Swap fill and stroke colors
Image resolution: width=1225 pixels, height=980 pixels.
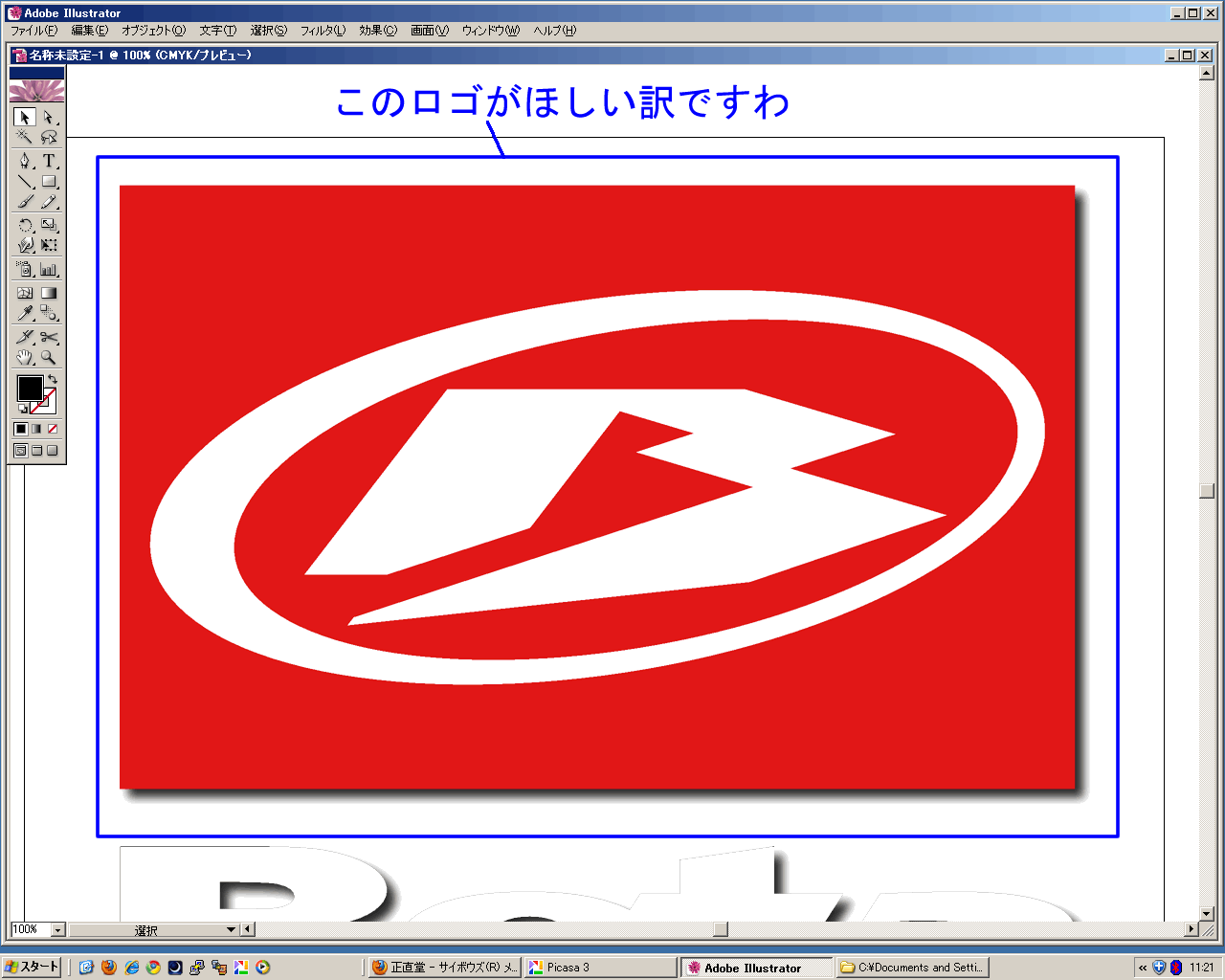coord(53,380)
